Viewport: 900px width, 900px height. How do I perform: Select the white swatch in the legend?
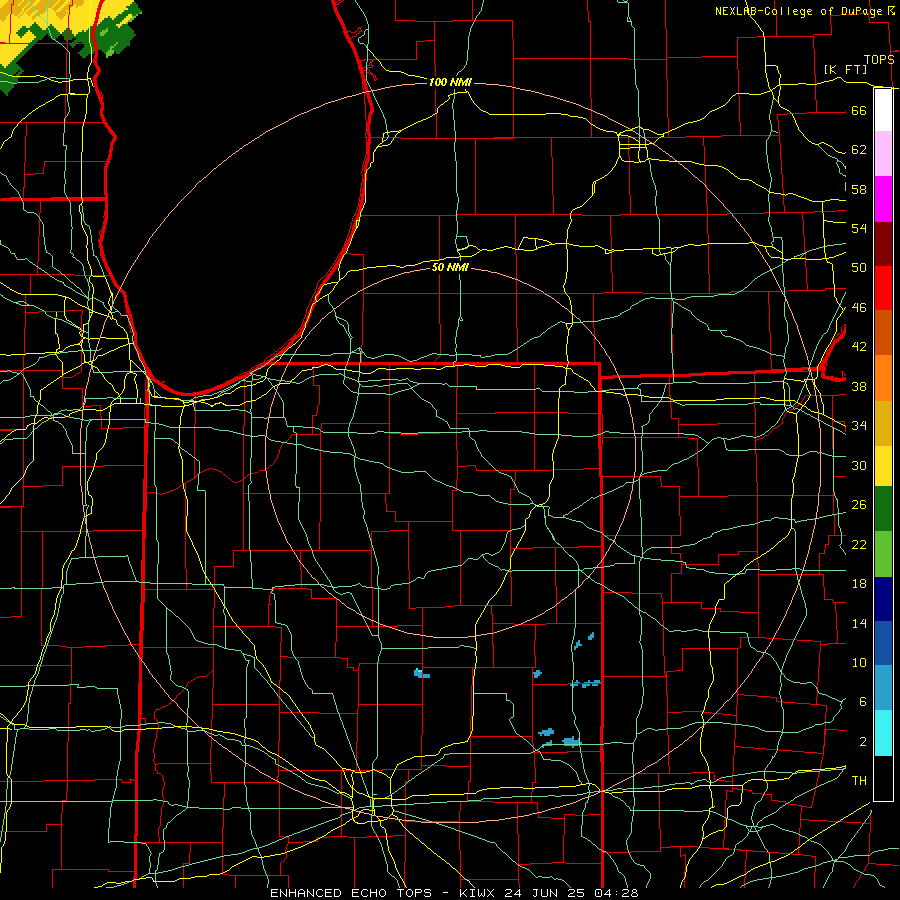point(883,110)
